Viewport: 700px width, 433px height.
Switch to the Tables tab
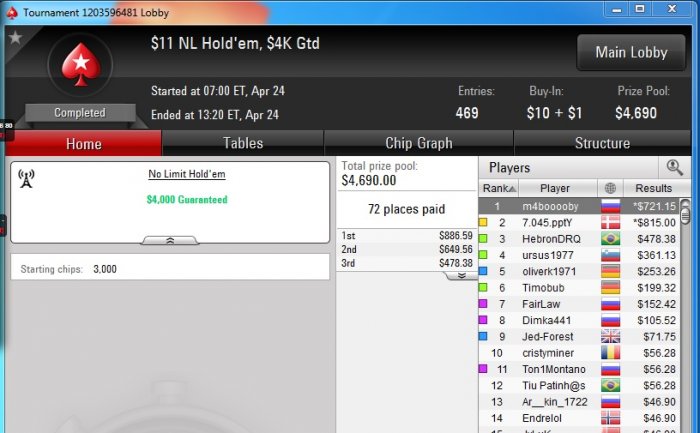coord(243,143)
